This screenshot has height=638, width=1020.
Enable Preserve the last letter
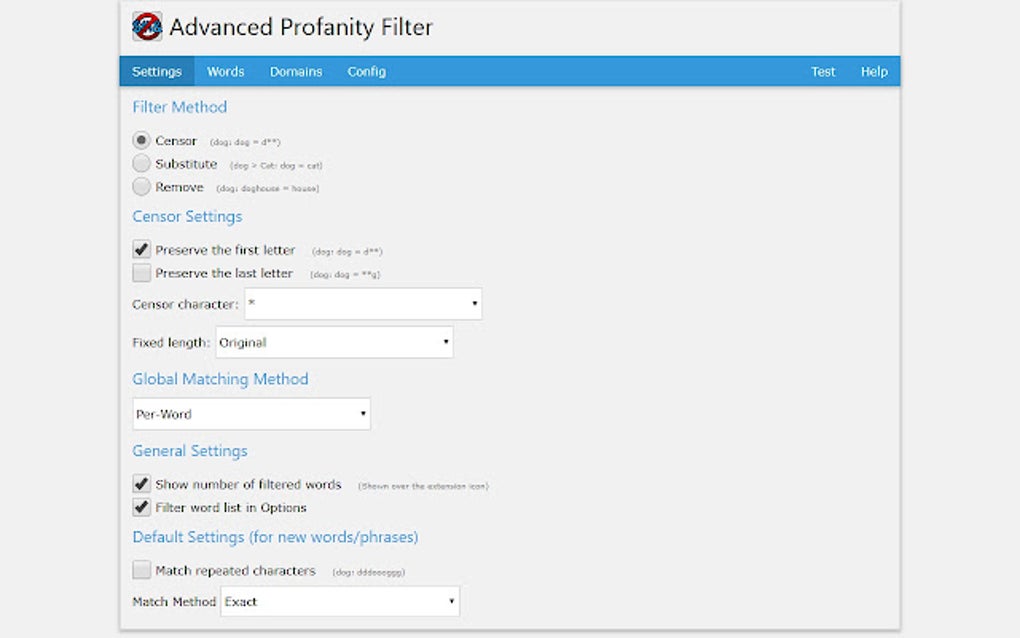click(x=141, y=272)
